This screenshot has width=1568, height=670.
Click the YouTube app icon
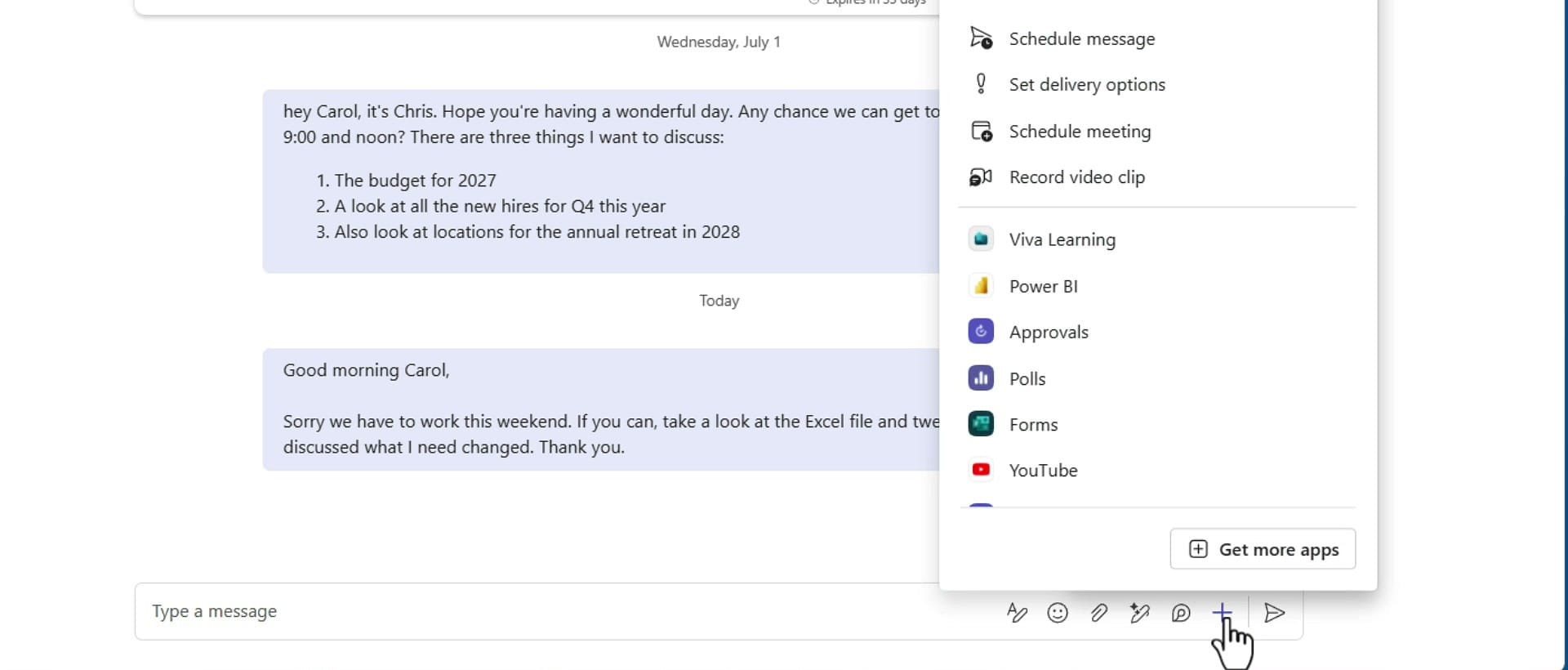[981, 469]
